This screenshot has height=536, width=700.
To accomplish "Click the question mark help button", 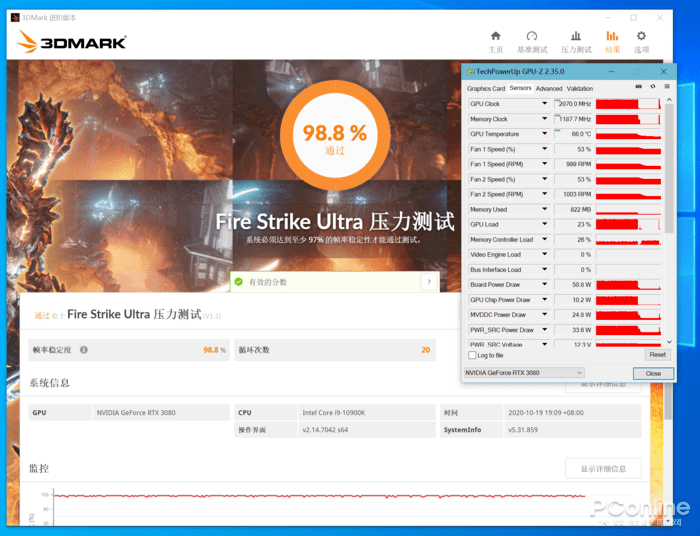I will click(429, 282).
